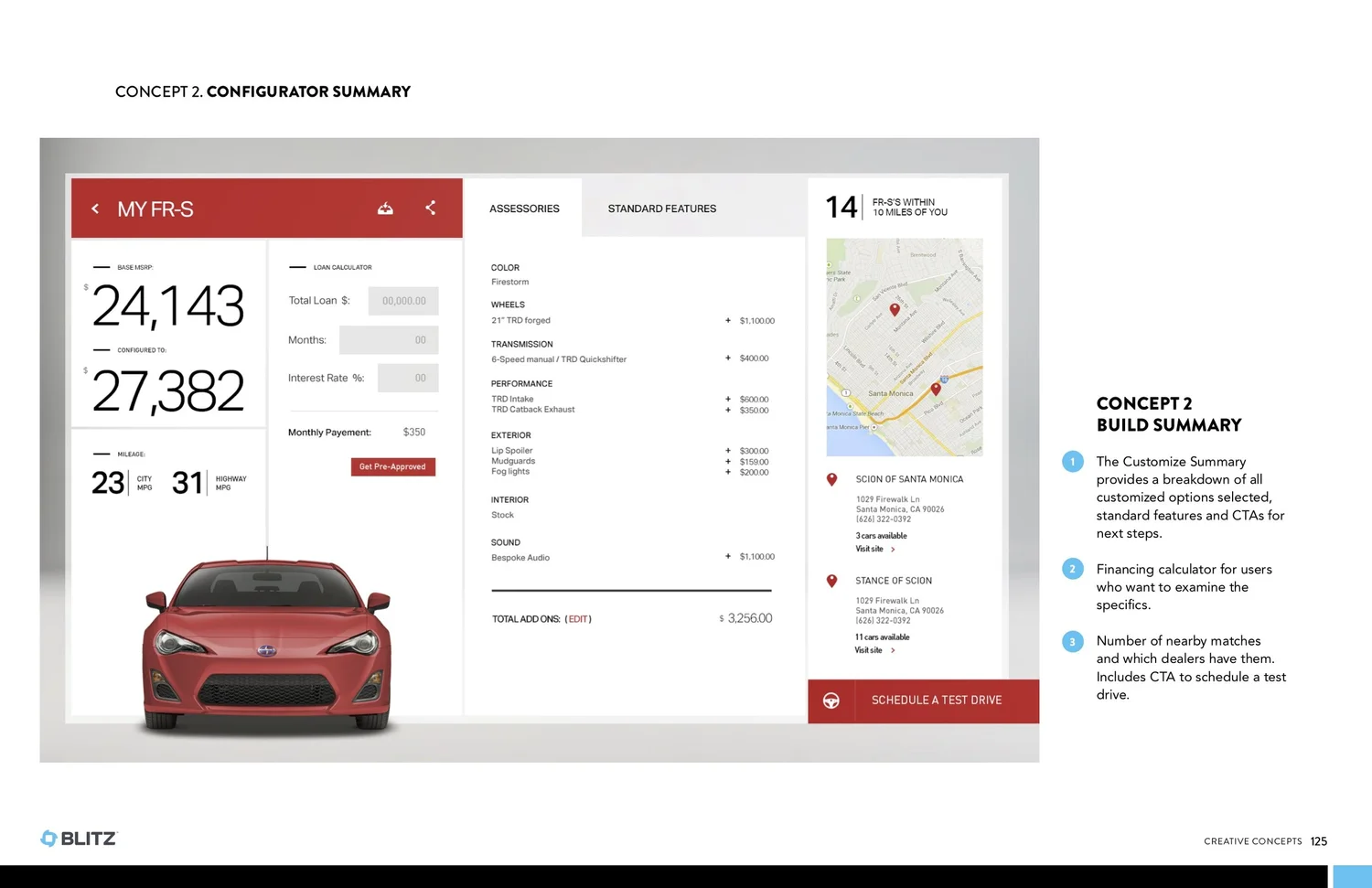Viewport: 1372px width, 888px height.
Task: Click EDIT link beside Total Add Ons
Action: pos(578,619)
